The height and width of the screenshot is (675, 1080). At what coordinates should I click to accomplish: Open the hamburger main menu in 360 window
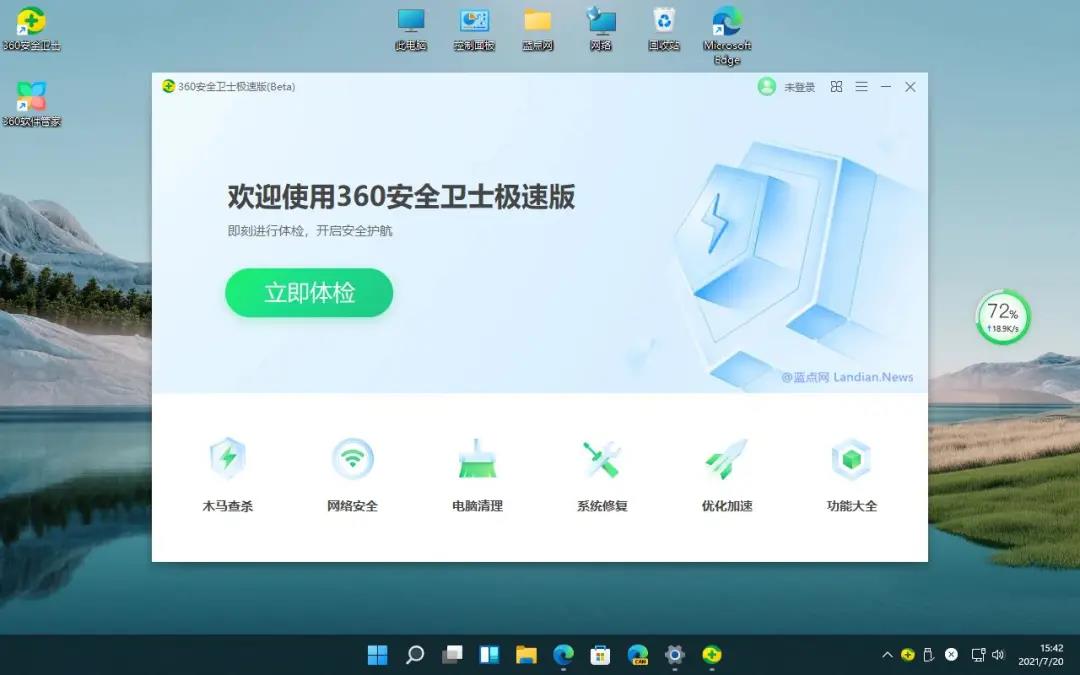tap(862, 87)
